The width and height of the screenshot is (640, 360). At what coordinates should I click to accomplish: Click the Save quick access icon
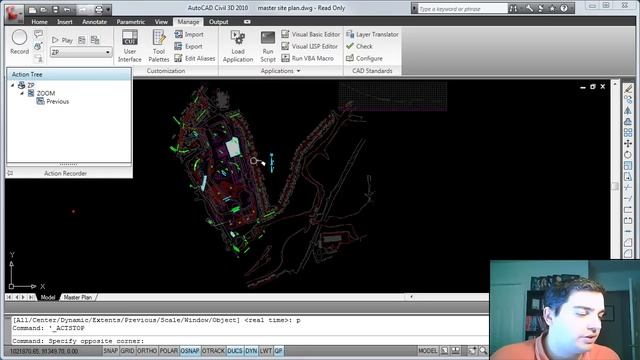click(56, 9)
